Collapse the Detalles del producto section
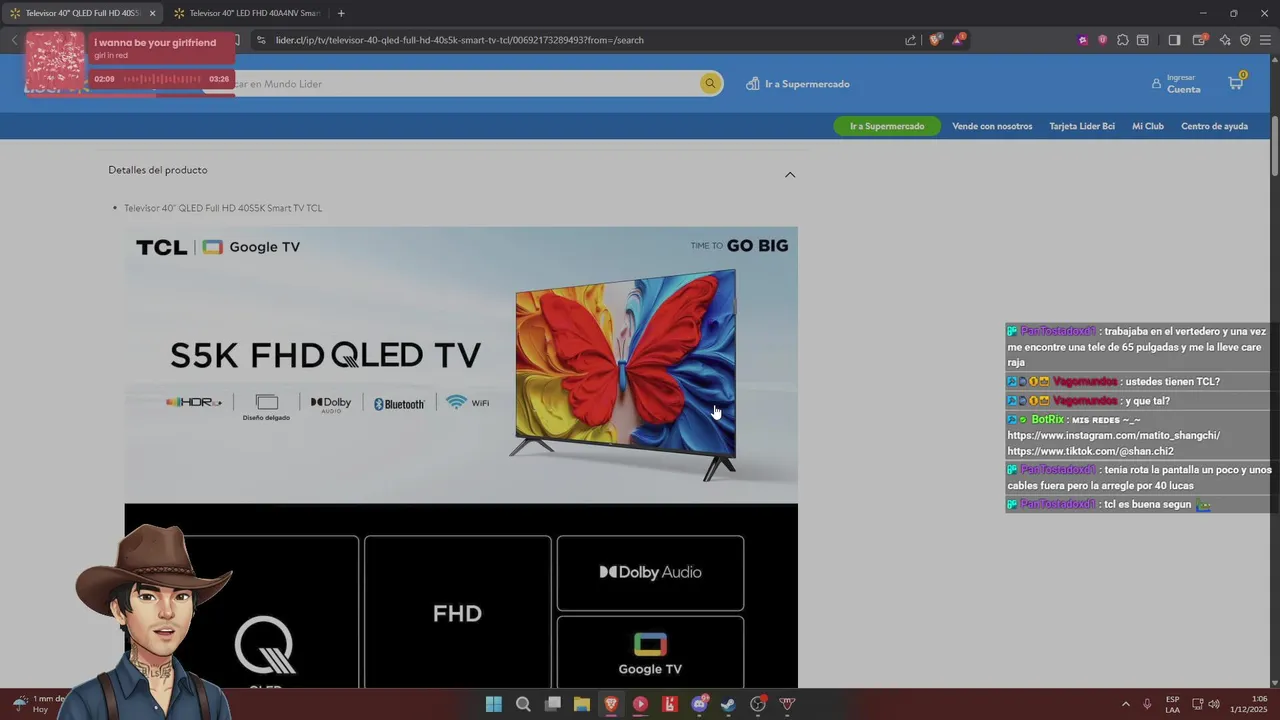Screen dimensions: 1280x720 tap(790, 174)
